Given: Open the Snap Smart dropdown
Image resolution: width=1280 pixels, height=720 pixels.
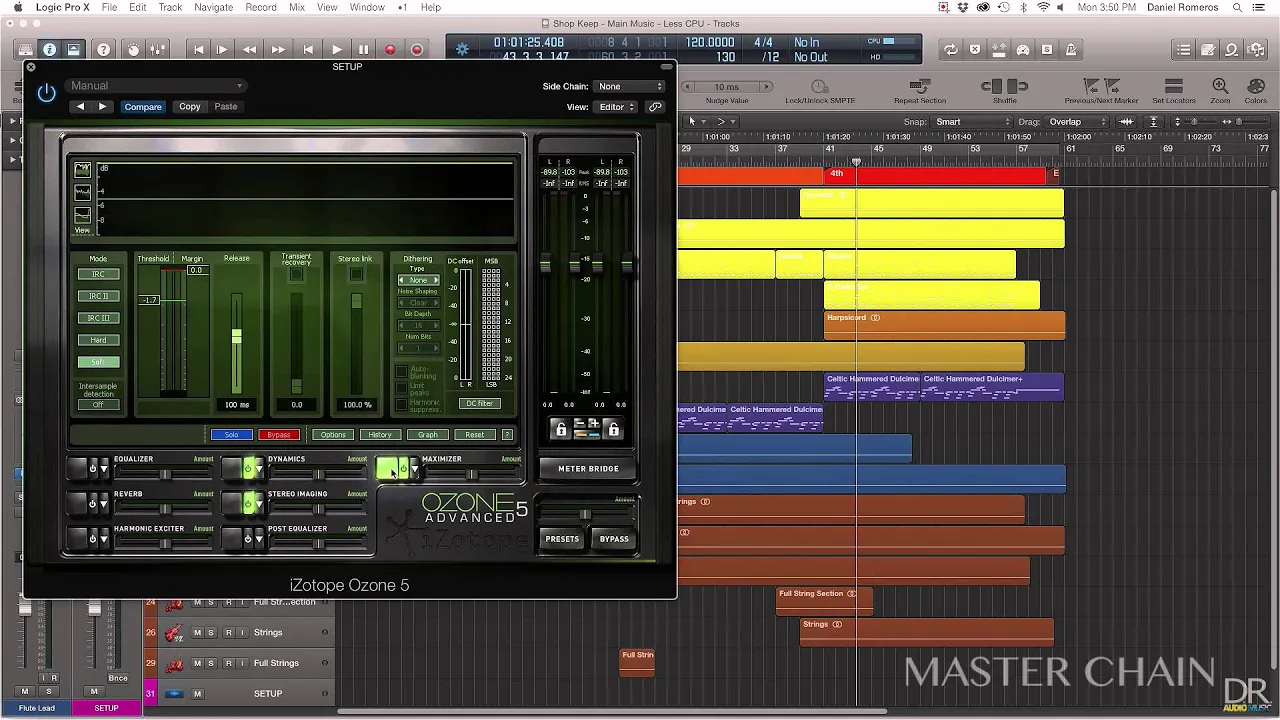Looking at the screenshot, I should click(x=972, y=122).
